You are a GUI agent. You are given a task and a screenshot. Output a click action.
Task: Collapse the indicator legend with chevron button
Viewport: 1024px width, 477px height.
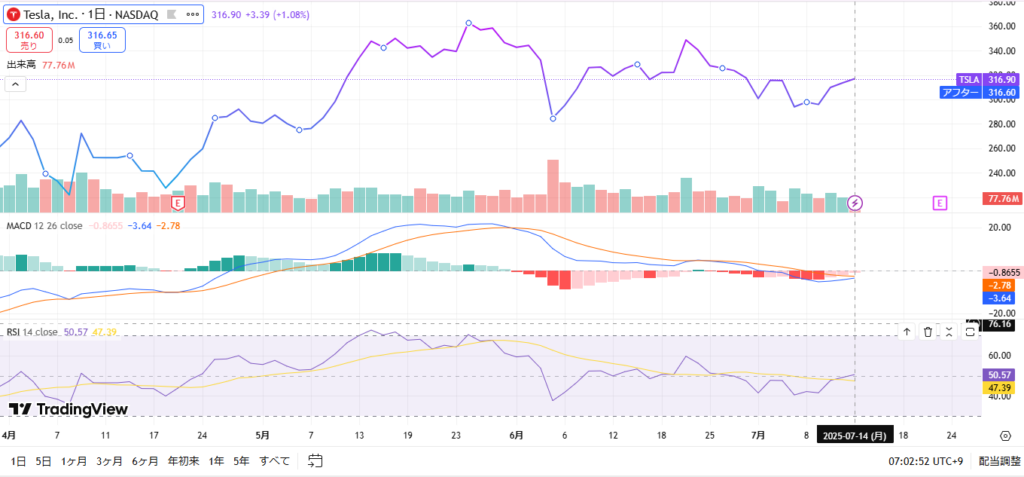16,84
